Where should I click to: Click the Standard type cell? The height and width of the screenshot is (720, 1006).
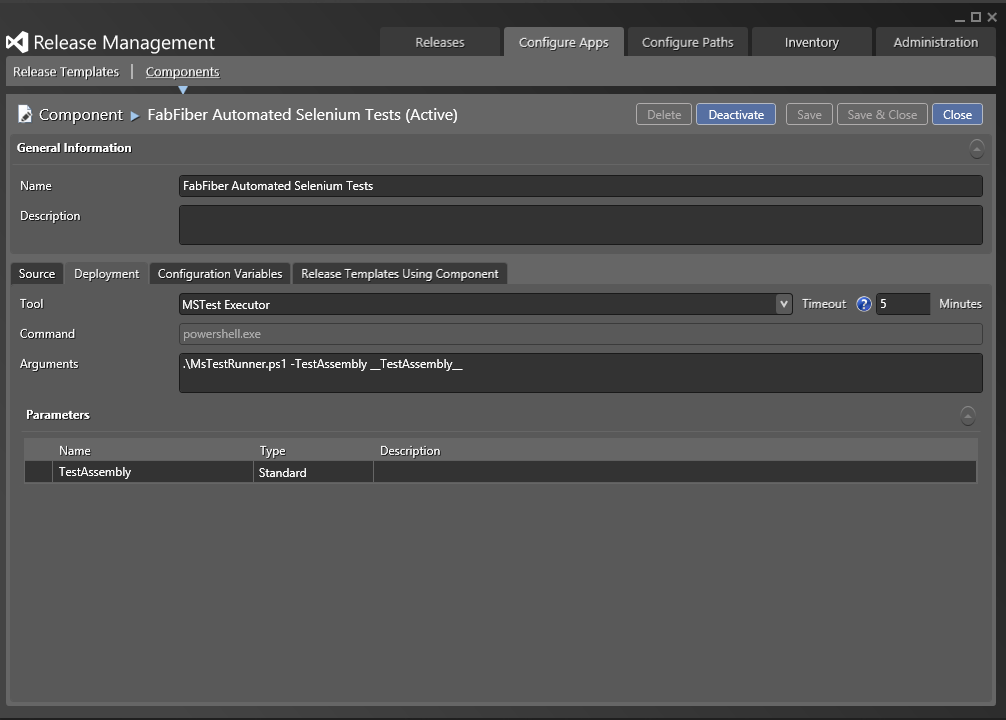pos(313,472)
